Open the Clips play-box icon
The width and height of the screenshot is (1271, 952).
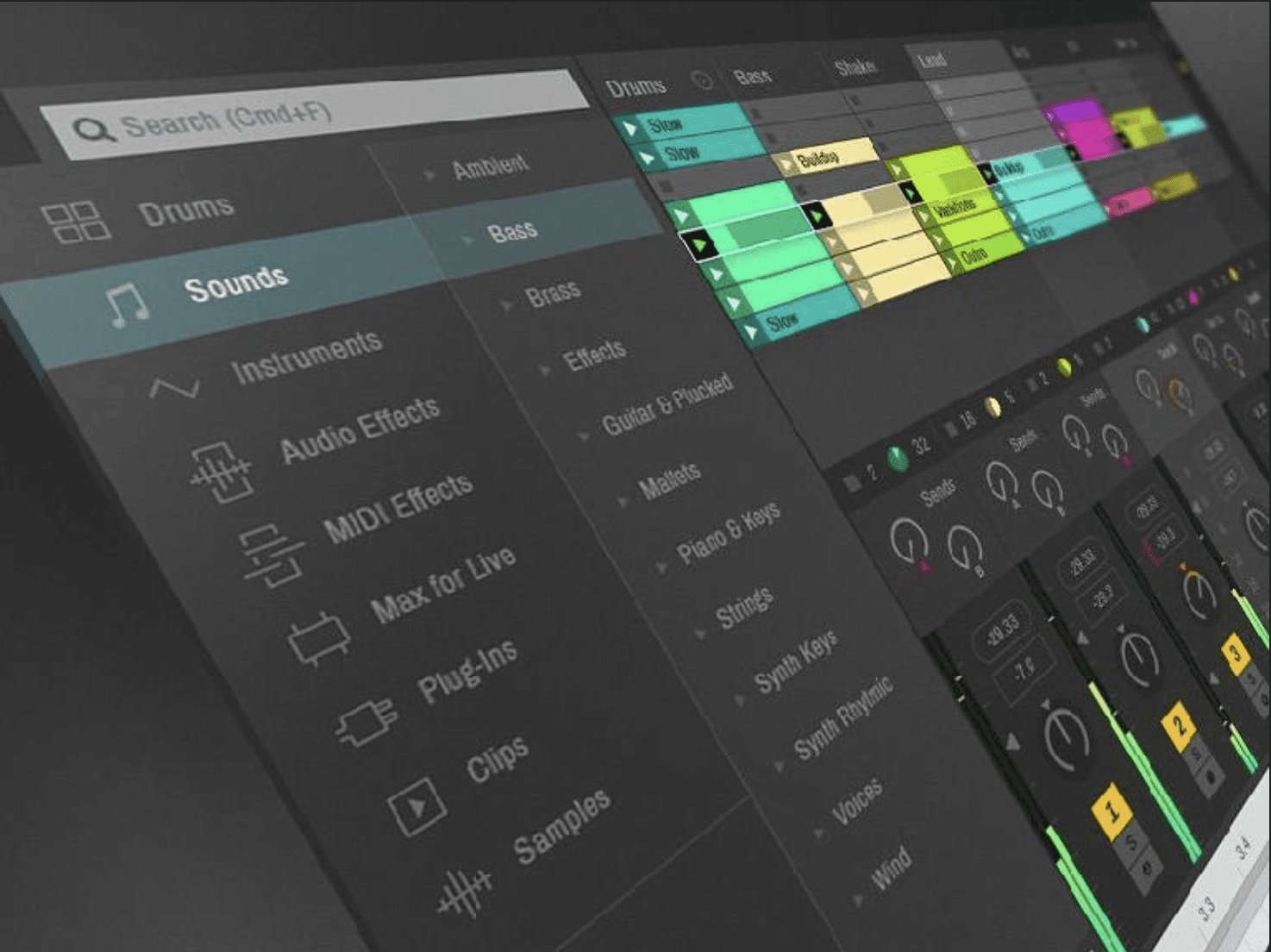click(416, 805)
